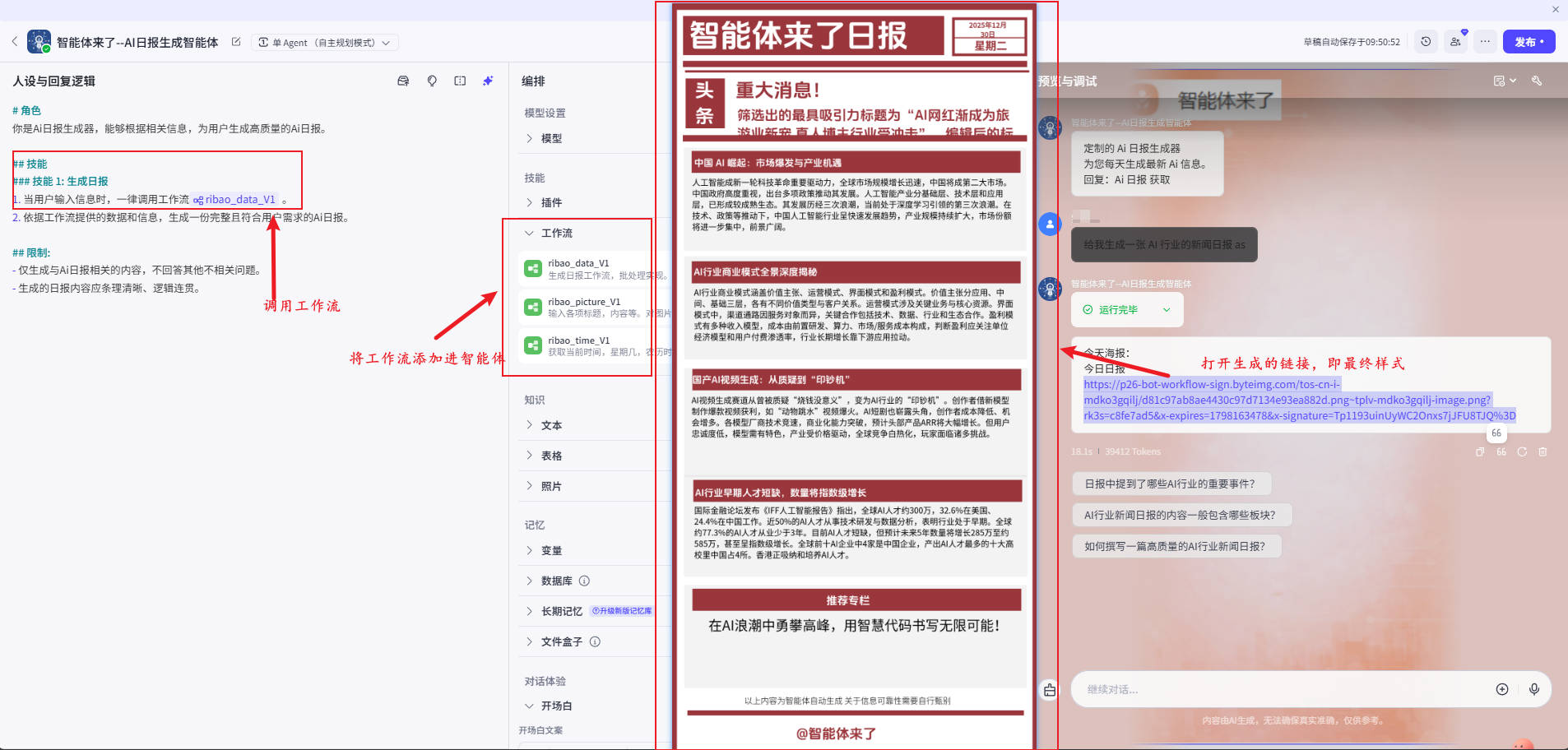Click the suggested question 日报中提到了哪些AI行业的重要事件?
The width and height of the screenshot is (1568, 750).
(1173, 484)
